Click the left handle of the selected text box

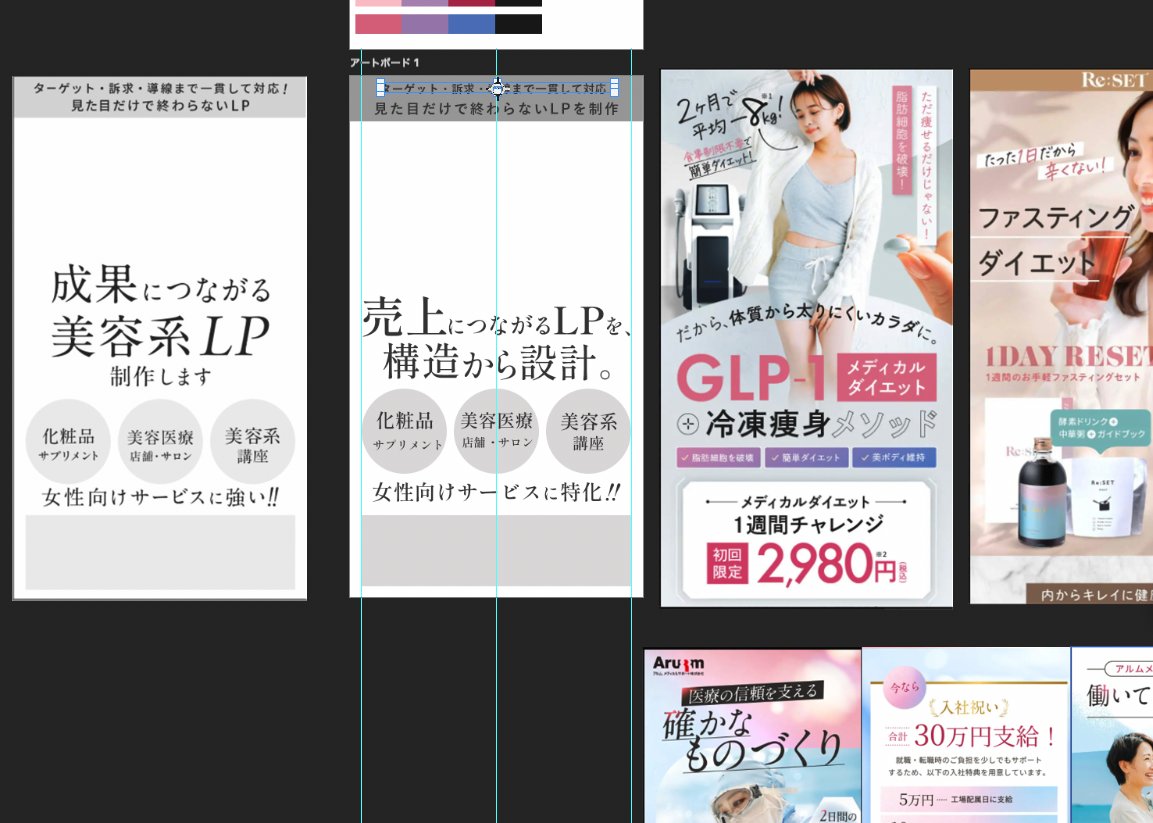(380, 88)
